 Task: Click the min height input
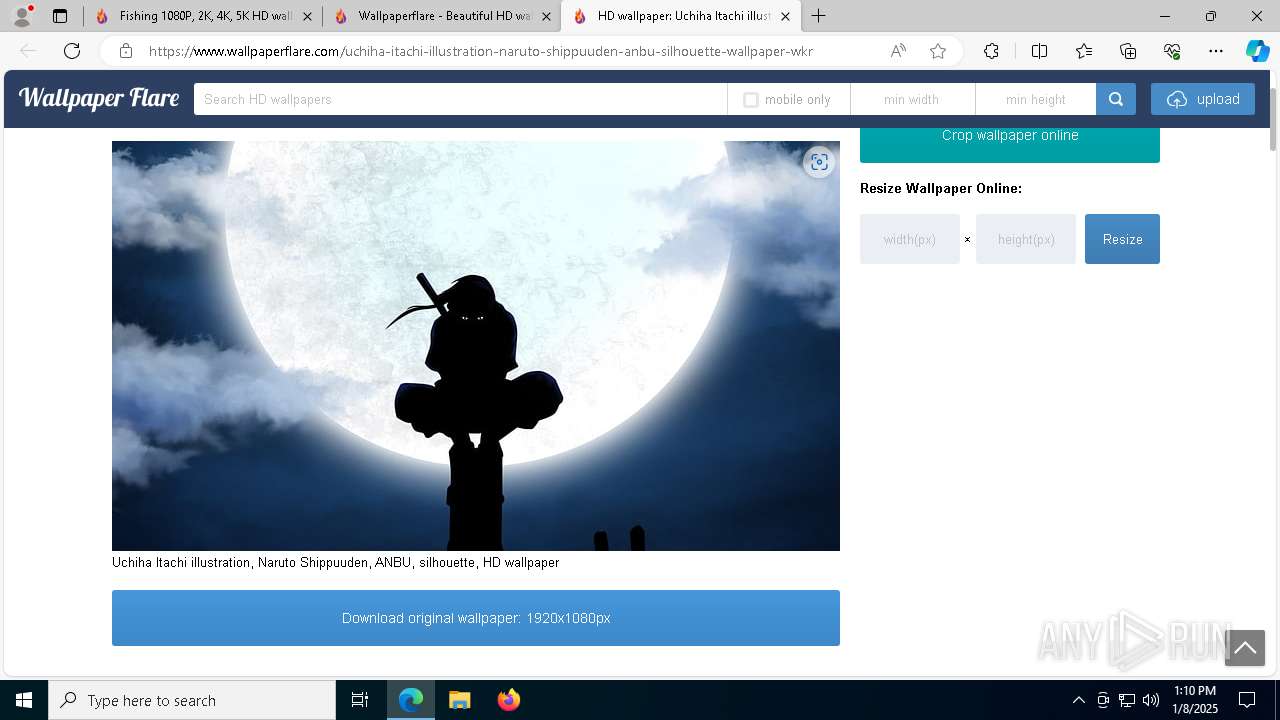pos(1035,99)
